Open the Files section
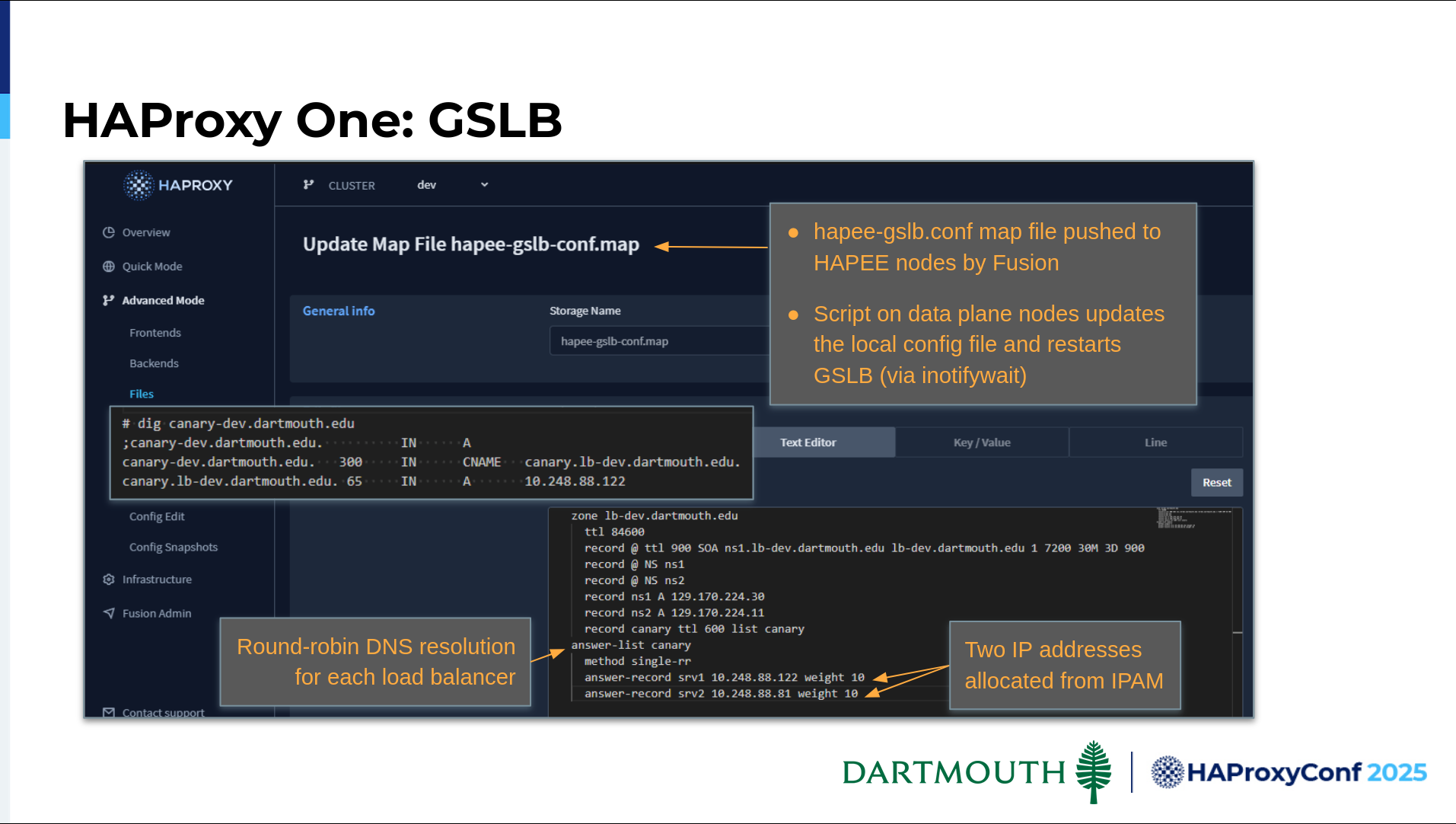This screenshot has width=1456, height=824. point(142,394)
